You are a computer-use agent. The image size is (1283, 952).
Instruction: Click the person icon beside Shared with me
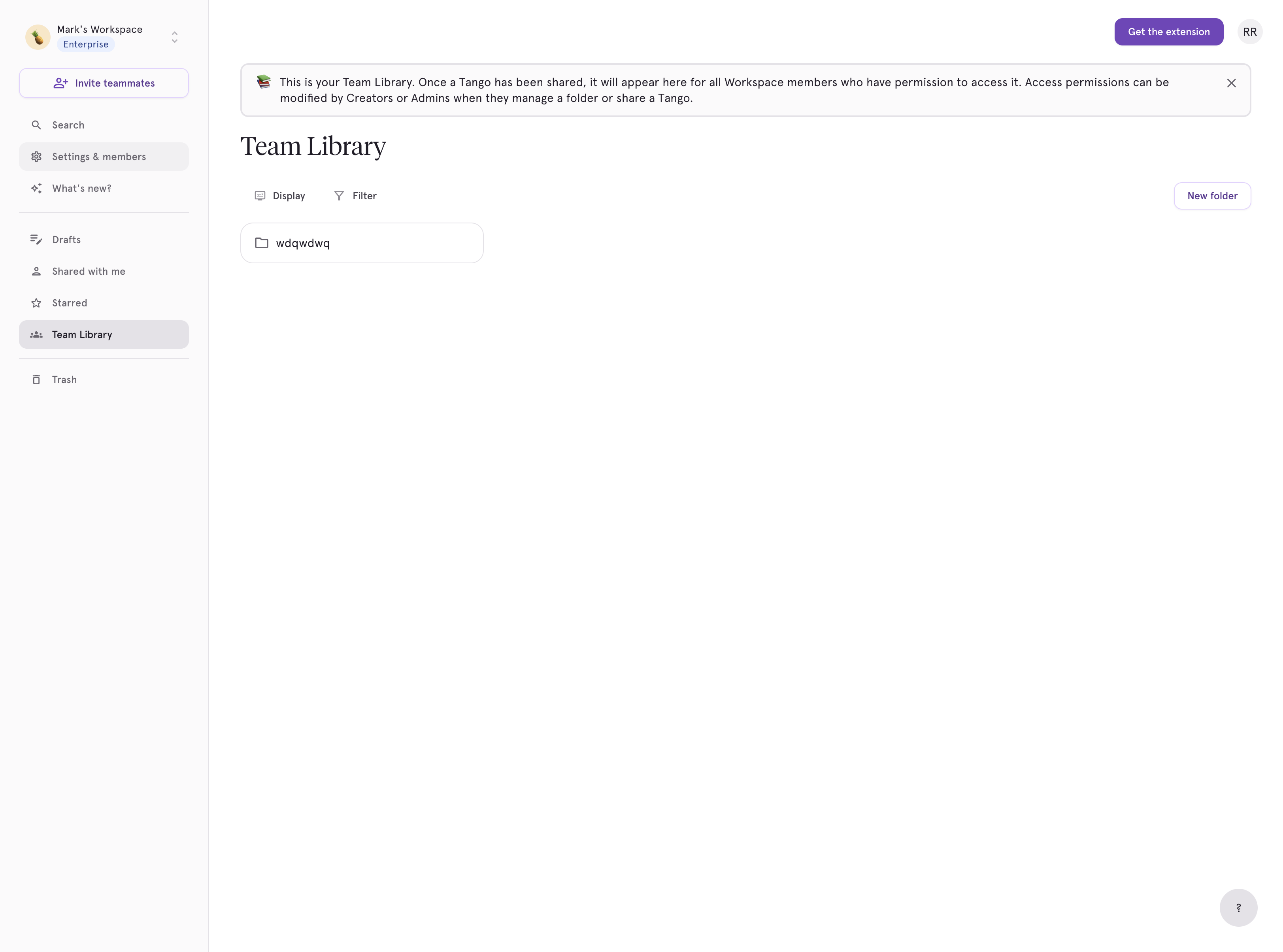pyautogui.click(x=36, y=272)
